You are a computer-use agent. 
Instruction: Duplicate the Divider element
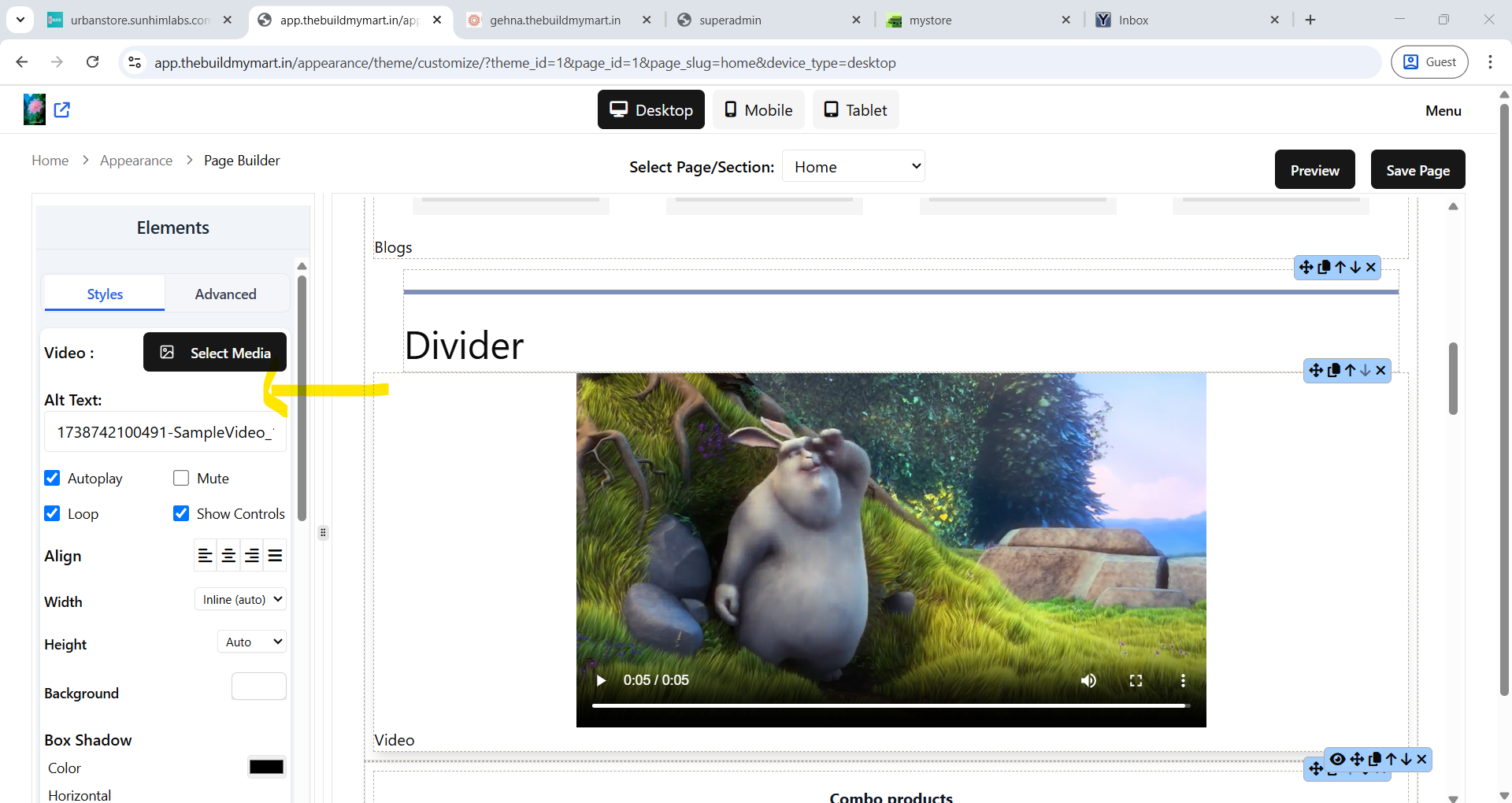1324,268
